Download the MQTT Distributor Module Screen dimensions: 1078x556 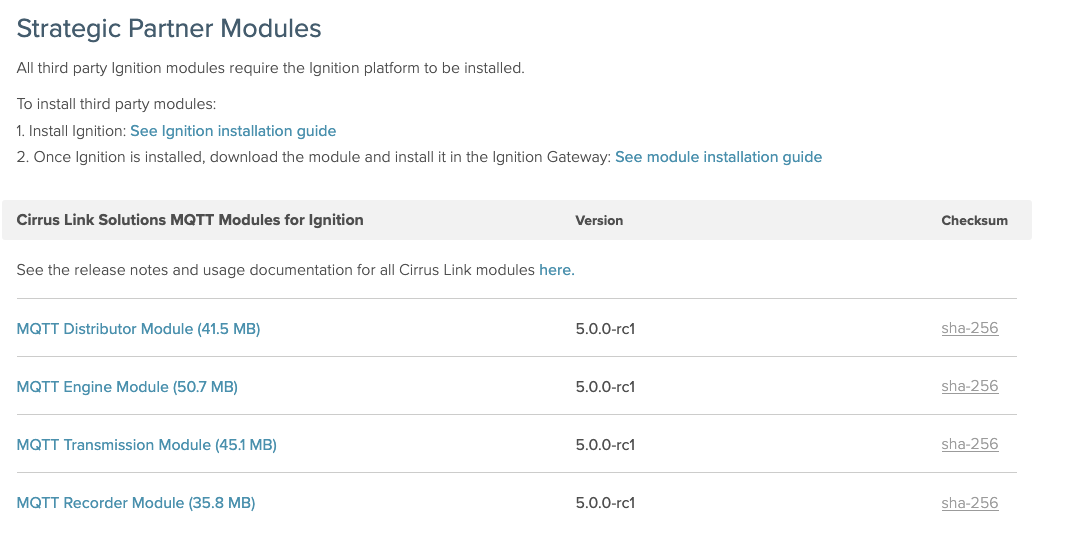point(138,329)
